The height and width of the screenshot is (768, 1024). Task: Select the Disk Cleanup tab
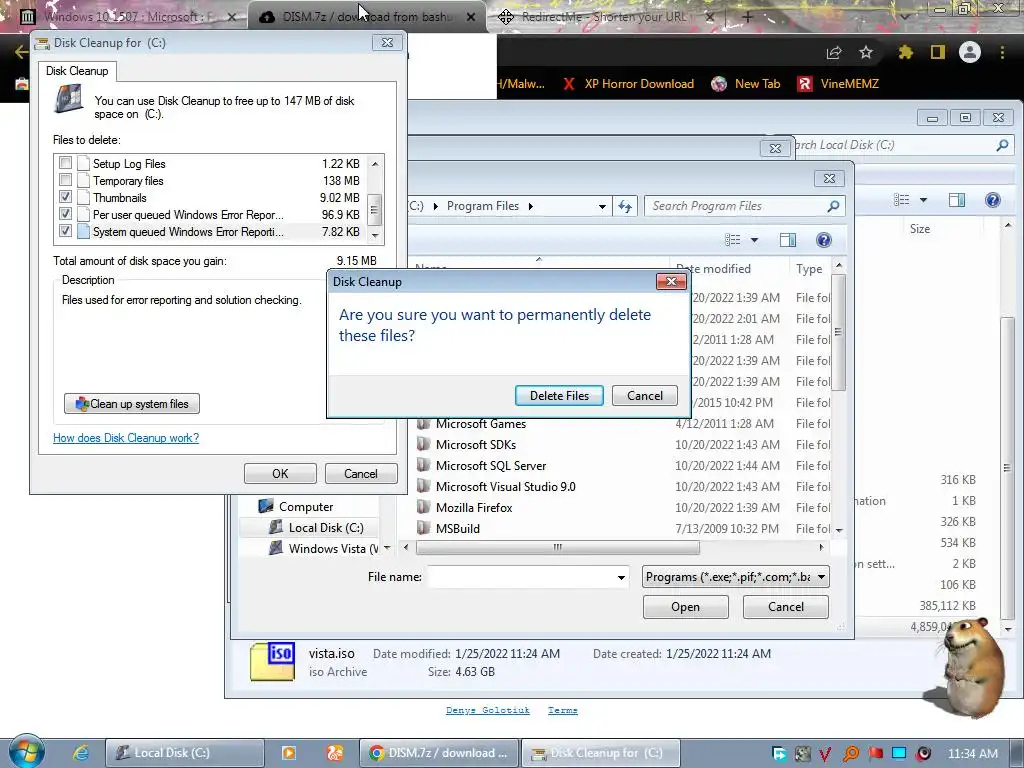(x=77, y=71)
